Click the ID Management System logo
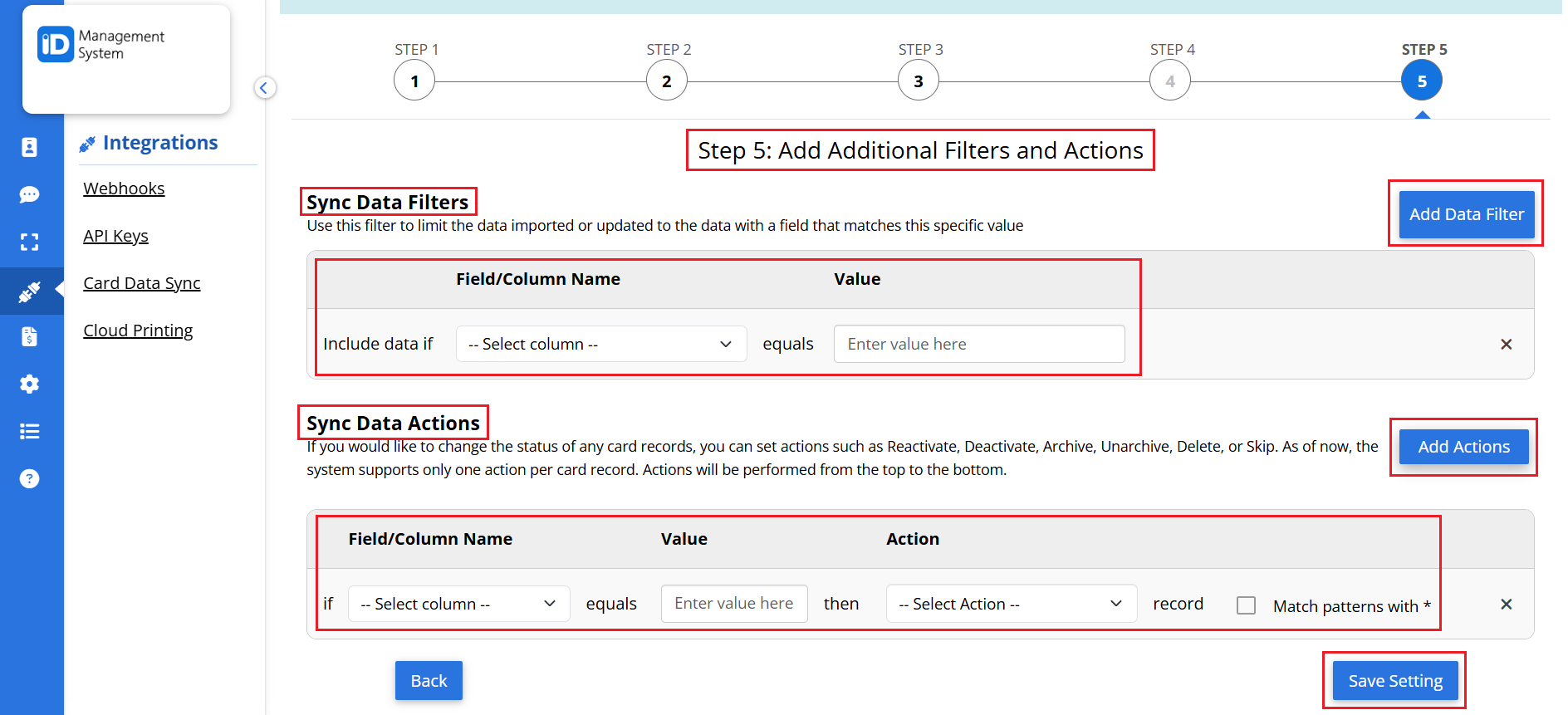The height and width of the screenshot is (715, 1568). click(101, 45)
